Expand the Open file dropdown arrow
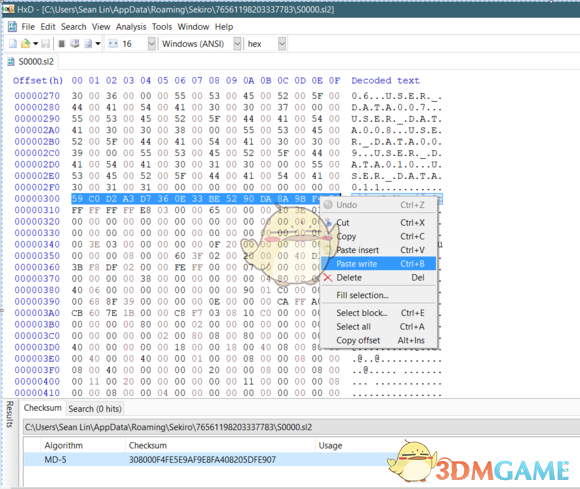The image size is (580, 489). coord(36,44)
